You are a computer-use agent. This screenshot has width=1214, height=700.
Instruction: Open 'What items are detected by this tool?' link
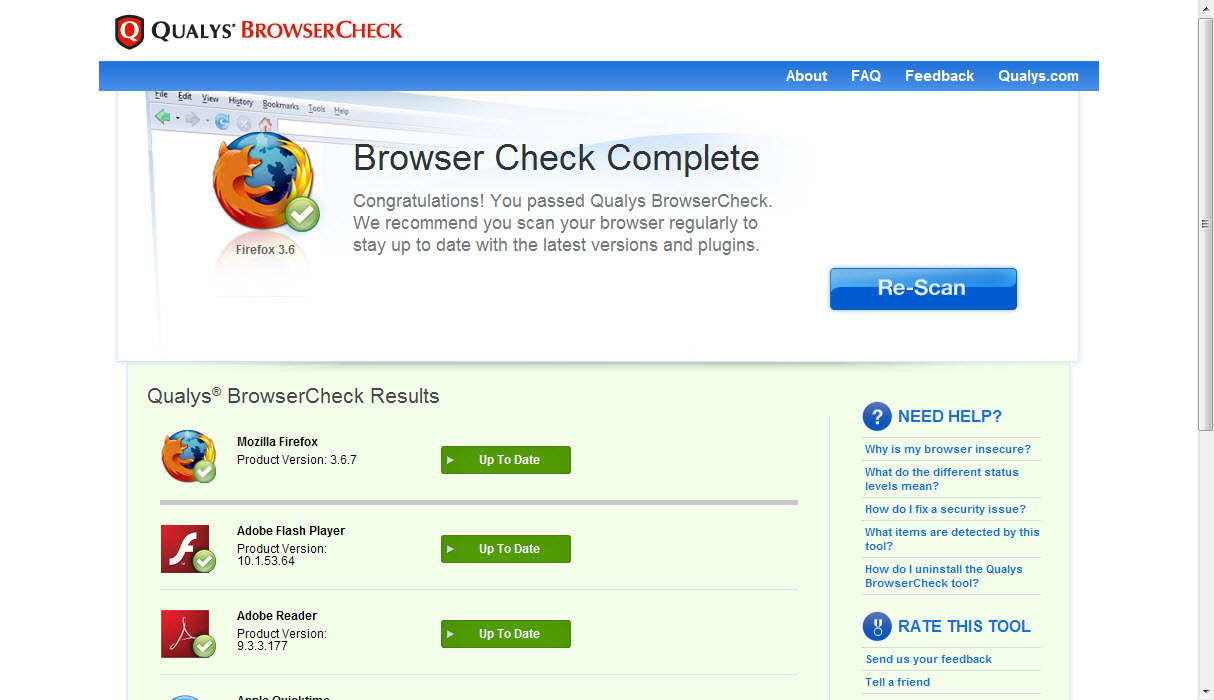(952, 539)
